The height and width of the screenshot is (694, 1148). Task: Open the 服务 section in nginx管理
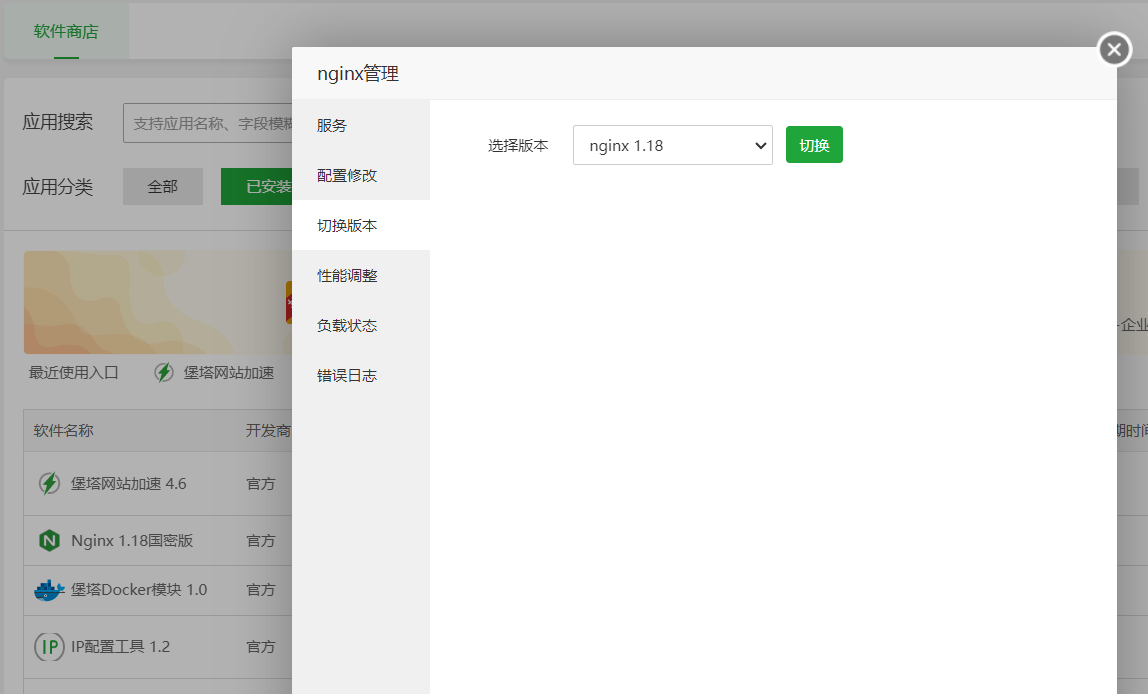tap(361, 125)
